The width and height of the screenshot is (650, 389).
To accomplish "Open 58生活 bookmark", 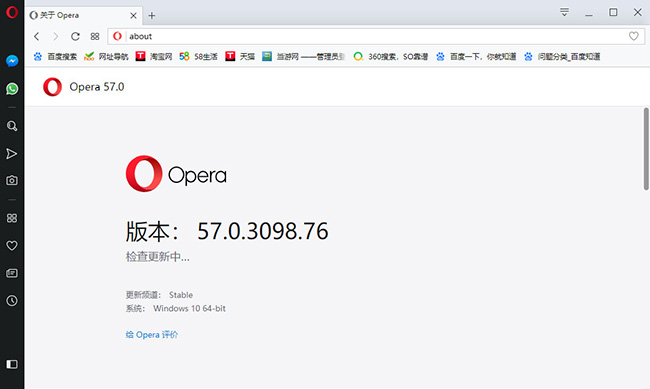I will pos(199,56).
